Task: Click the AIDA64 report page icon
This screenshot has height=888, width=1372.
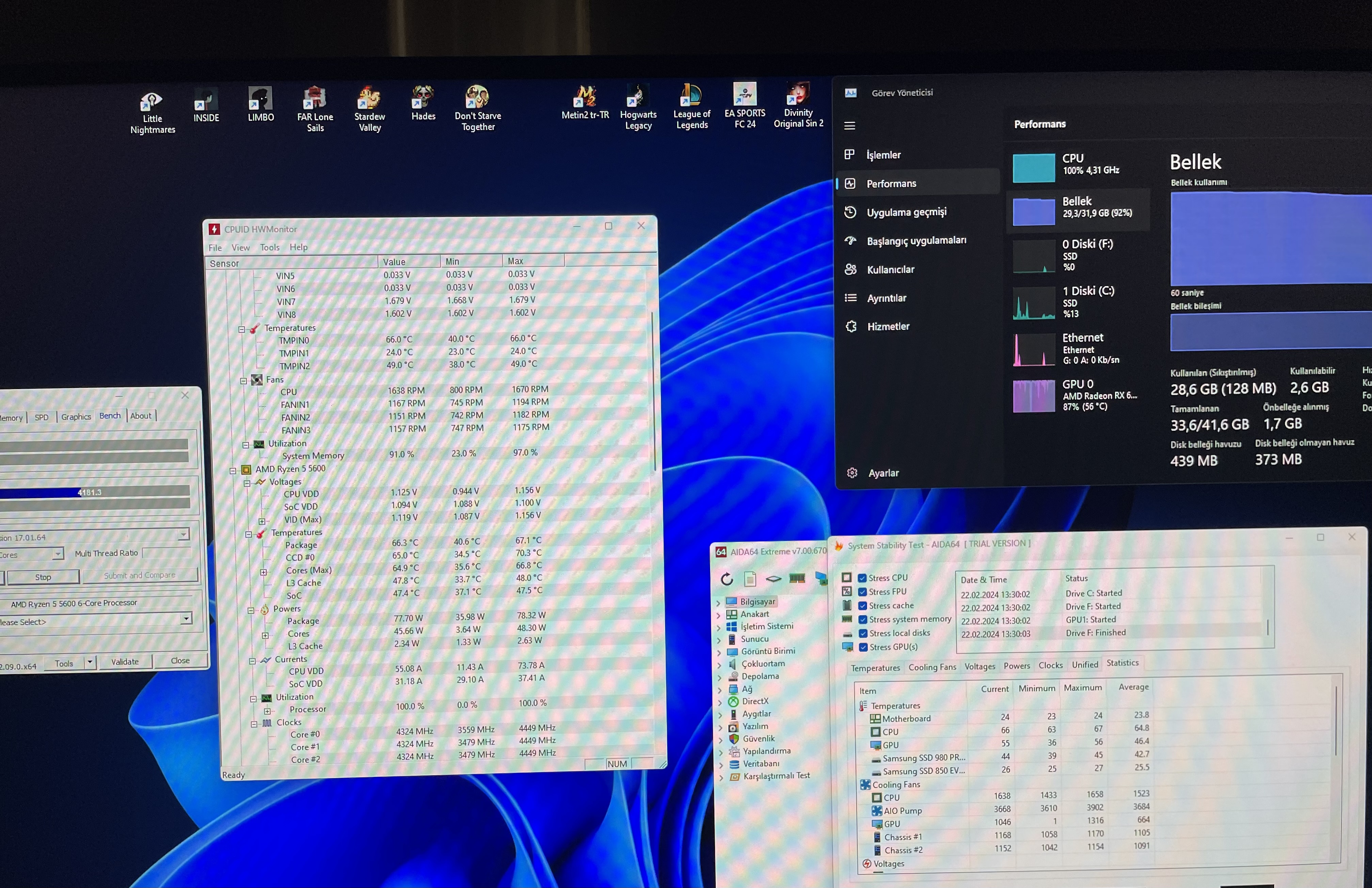Action: (750, 579)
